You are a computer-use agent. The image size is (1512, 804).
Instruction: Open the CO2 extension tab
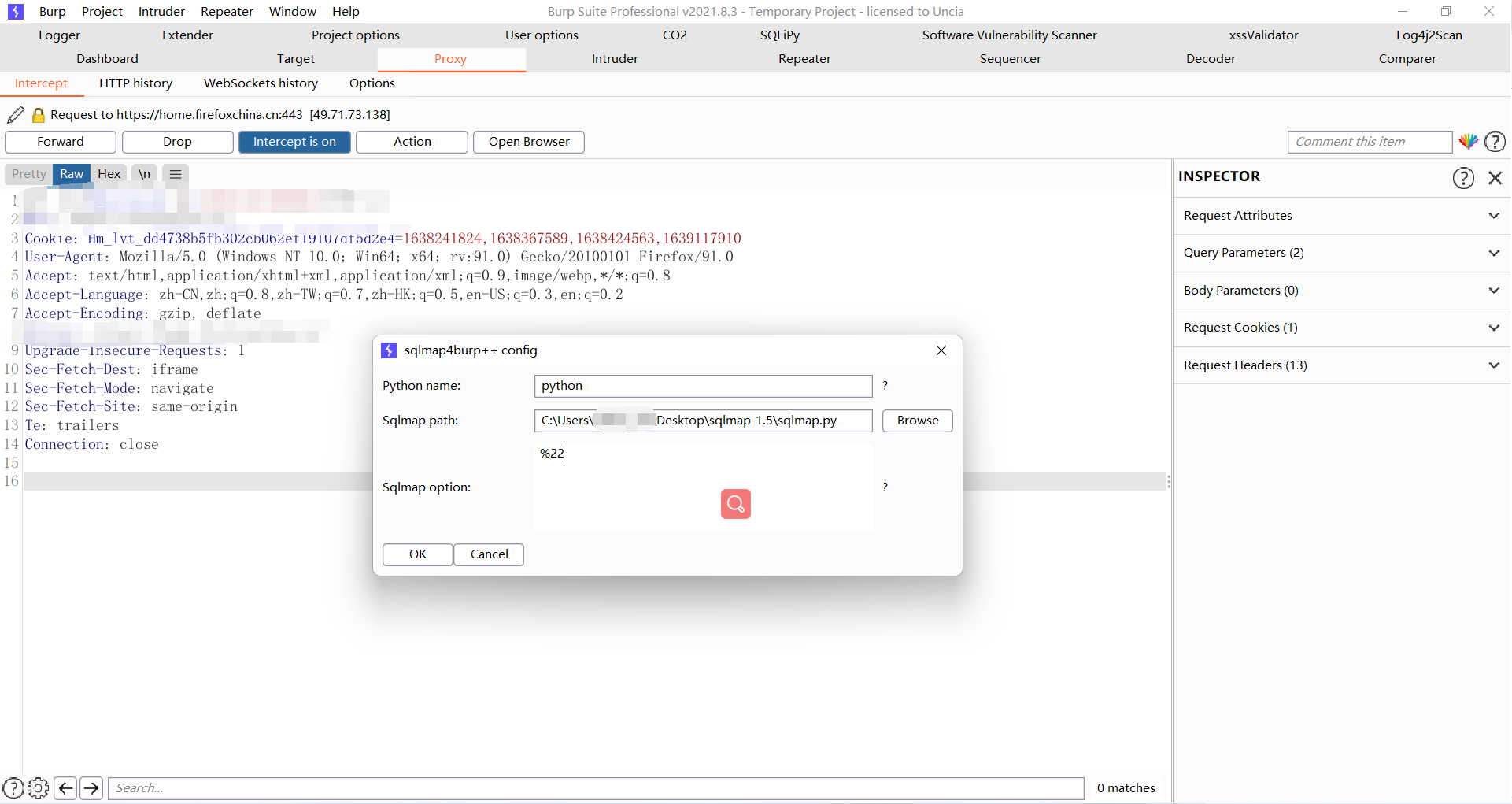675,35
